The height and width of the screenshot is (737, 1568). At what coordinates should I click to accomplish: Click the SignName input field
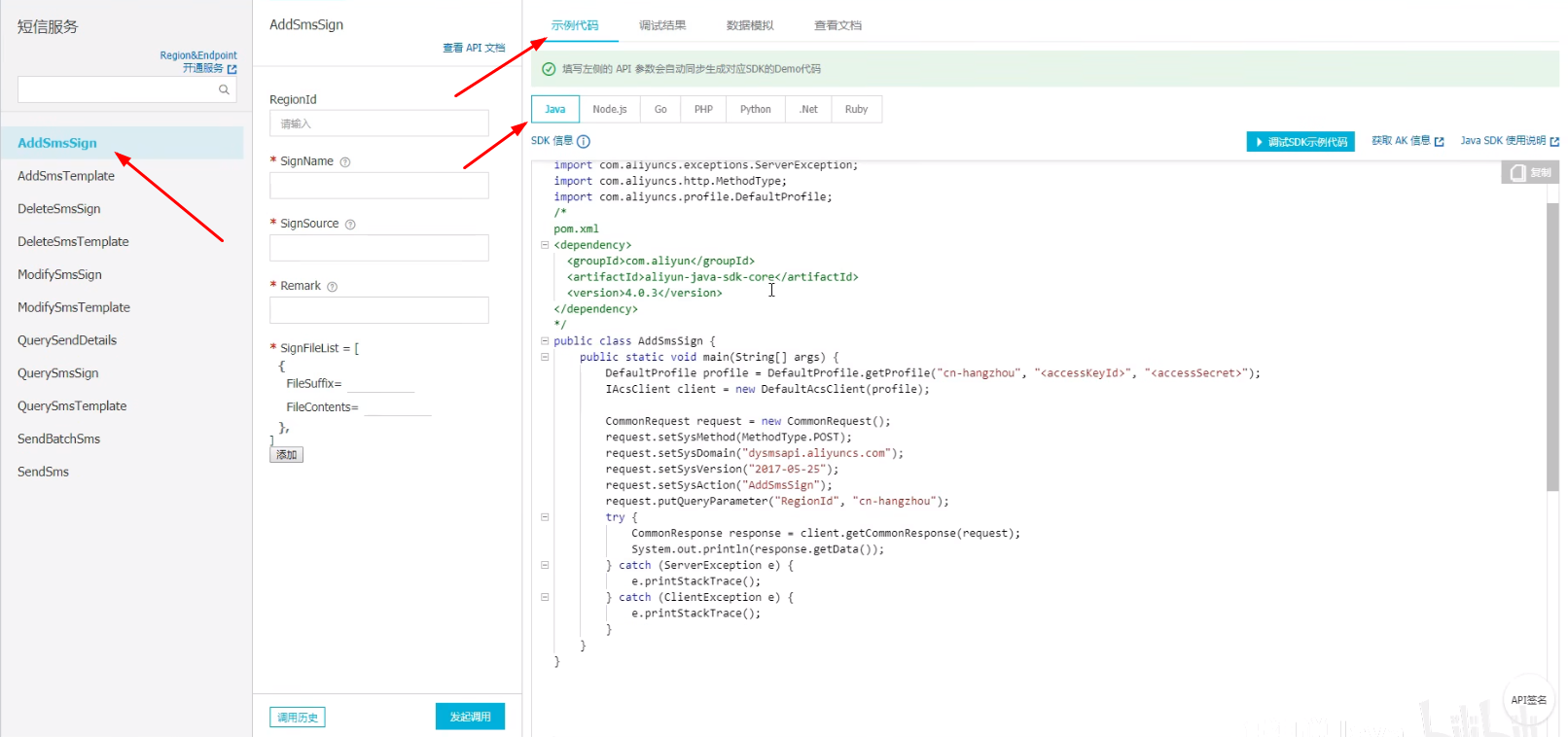[379, 186]
